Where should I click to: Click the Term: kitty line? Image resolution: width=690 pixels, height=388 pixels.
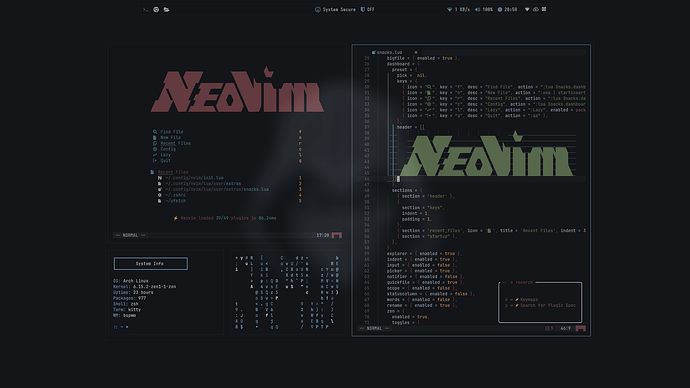[127, 309]
